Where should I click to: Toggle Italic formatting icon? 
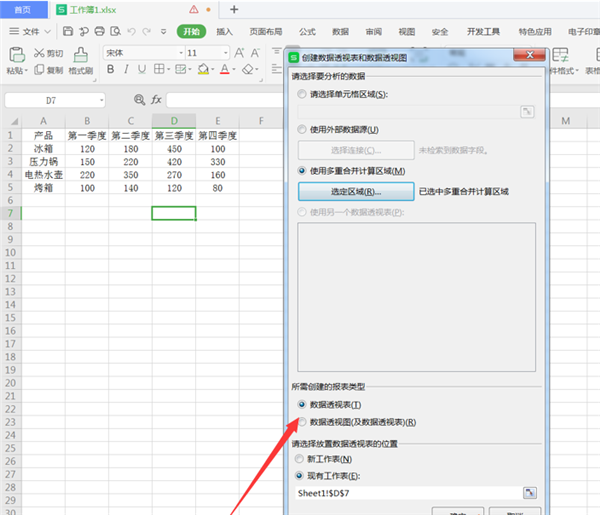click(x=127, y=70)
